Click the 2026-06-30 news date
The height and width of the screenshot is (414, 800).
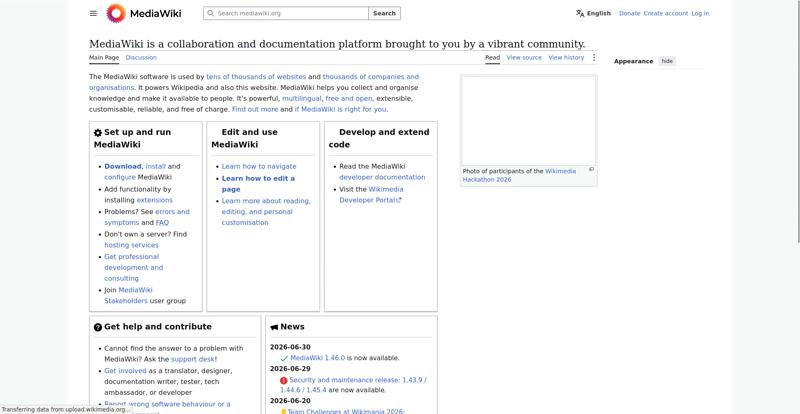point(290,347)
